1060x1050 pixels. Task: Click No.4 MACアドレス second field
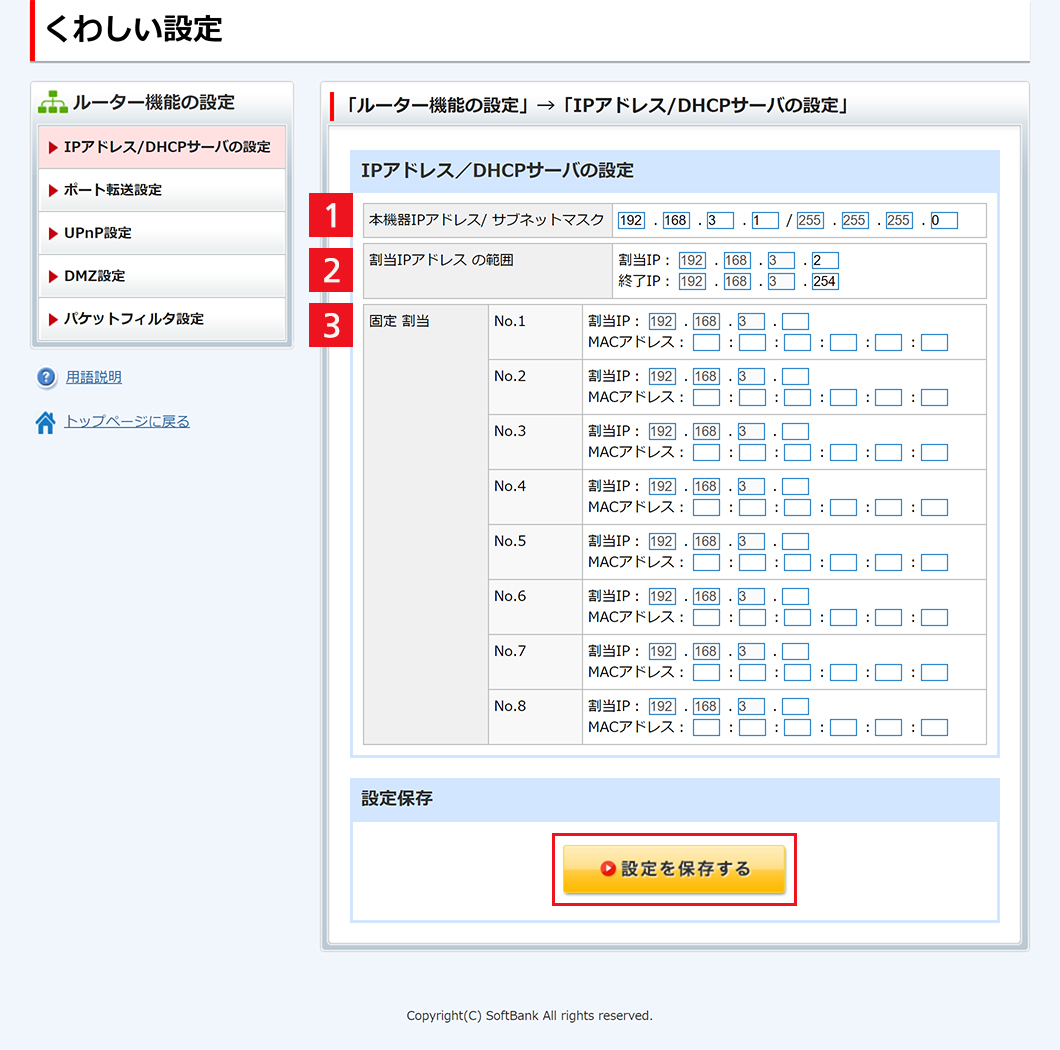coord(752,508)
